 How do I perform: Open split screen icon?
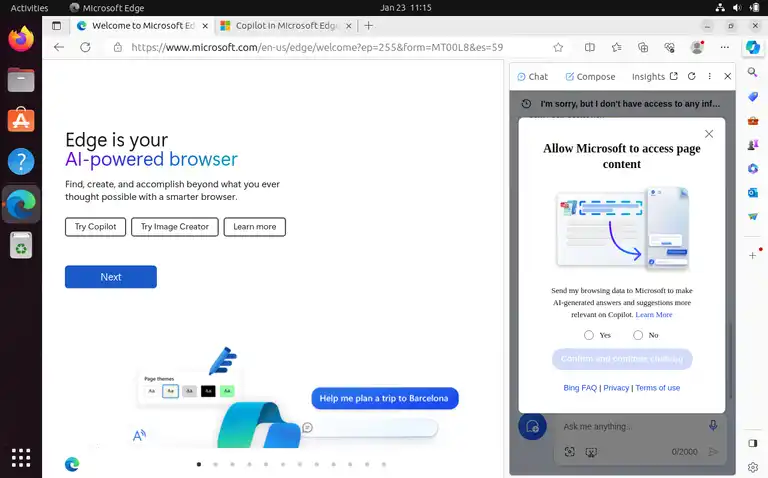[590, 48]
